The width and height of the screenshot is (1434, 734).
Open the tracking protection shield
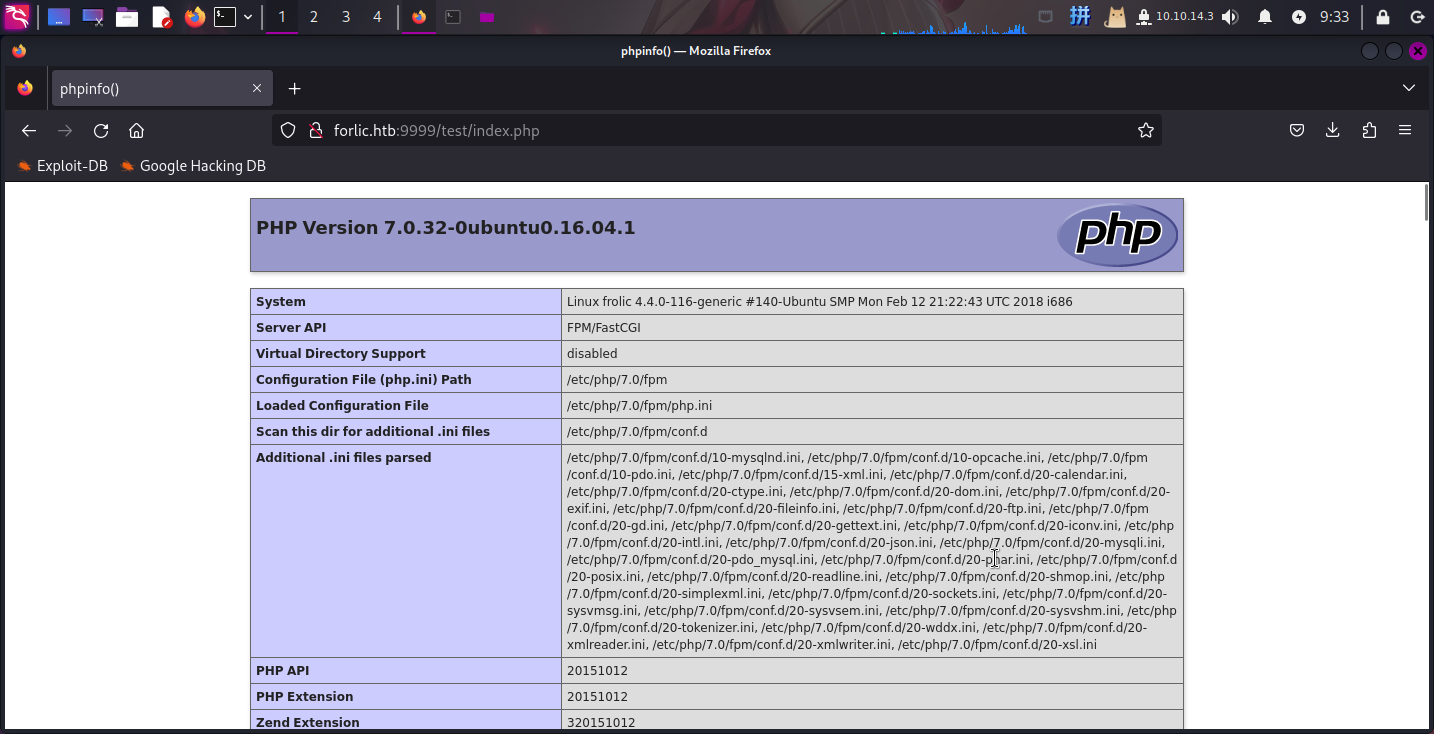(x=288, y=131)
